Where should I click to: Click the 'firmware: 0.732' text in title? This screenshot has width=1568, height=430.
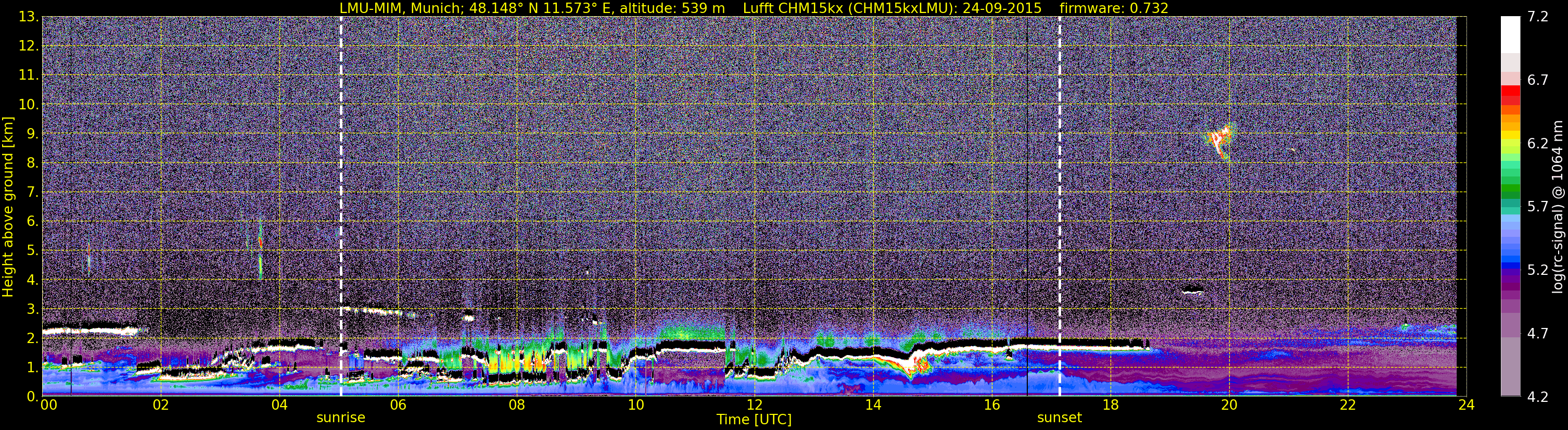coord(1114,8)
